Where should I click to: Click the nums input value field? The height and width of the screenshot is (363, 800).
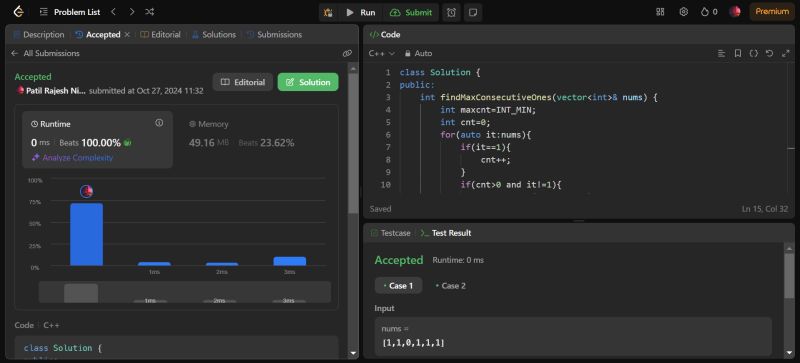coord(573,336)
